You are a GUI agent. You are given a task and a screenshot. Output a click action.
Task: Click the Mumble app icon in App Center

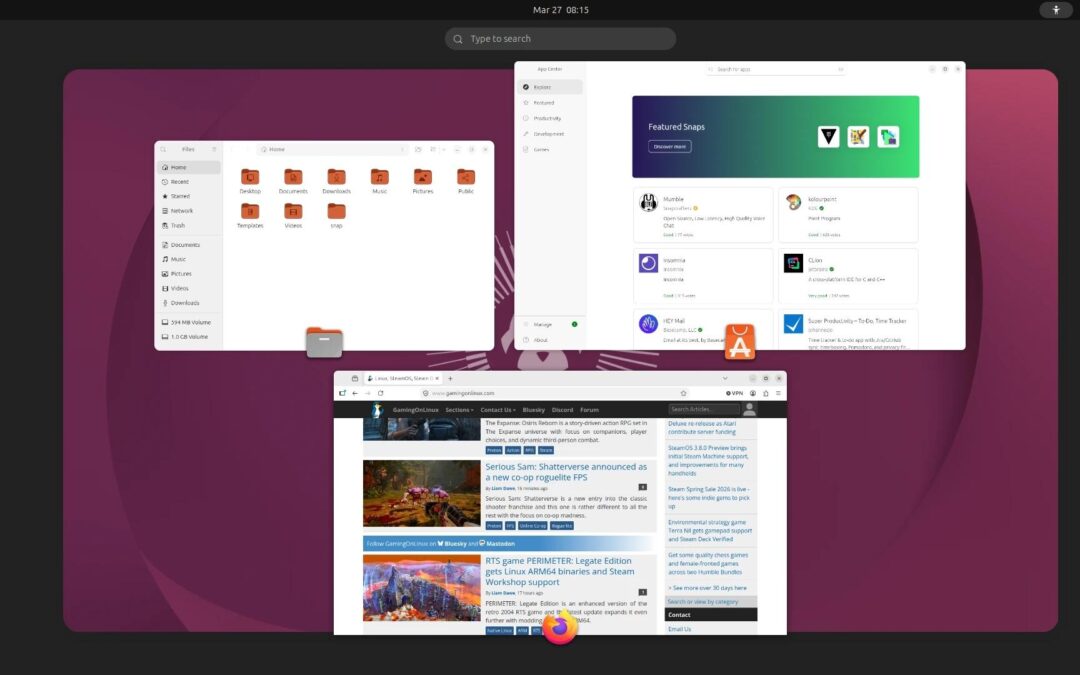[x=648, y=202]
